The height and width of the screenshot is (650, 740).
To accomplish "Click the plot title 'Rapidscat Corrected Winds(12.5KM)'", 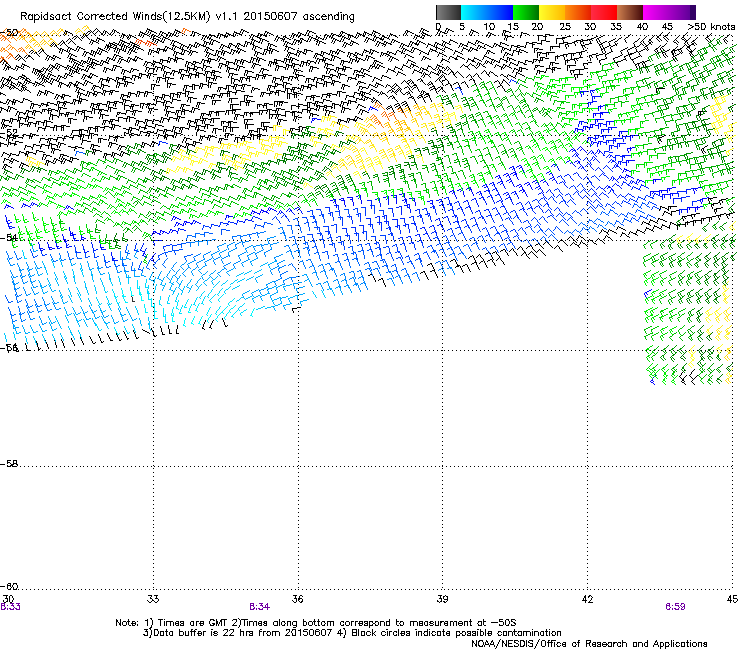I will pyautogui.click(x=115, y=17).
